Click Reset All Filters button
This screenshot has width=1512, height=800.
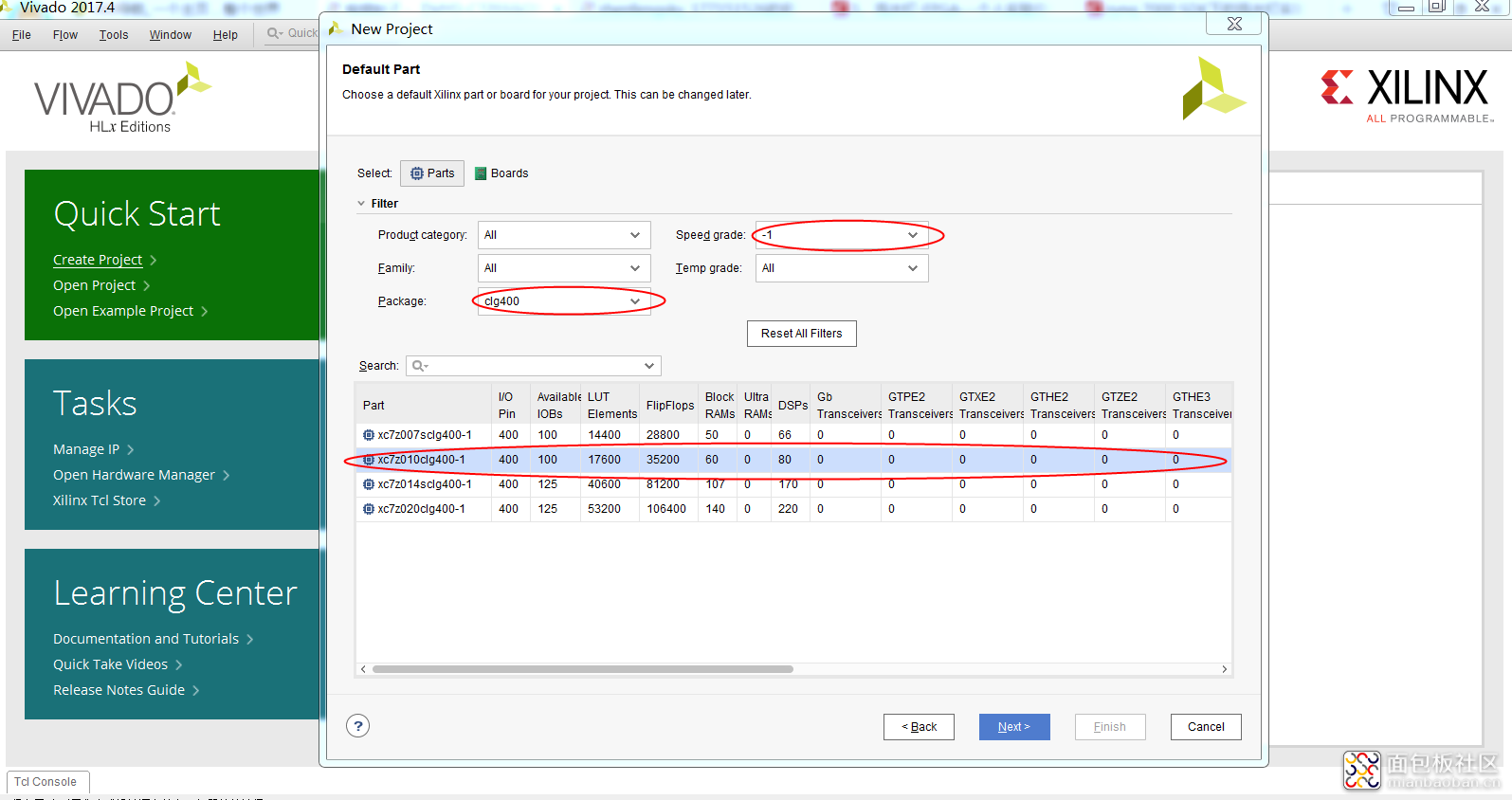(802, 334)
